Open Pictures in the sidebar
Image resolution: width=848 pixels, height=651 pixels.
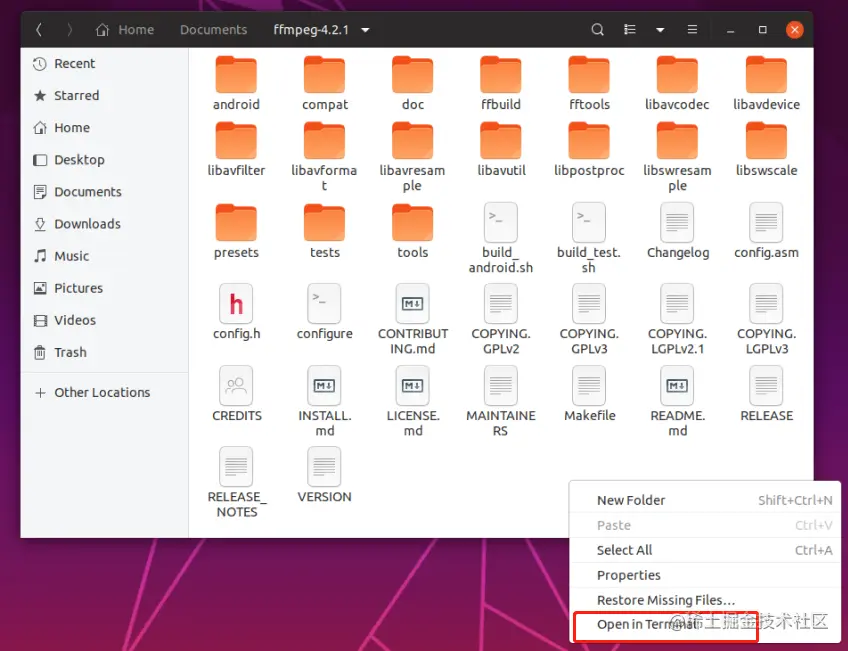click(104, 288)
